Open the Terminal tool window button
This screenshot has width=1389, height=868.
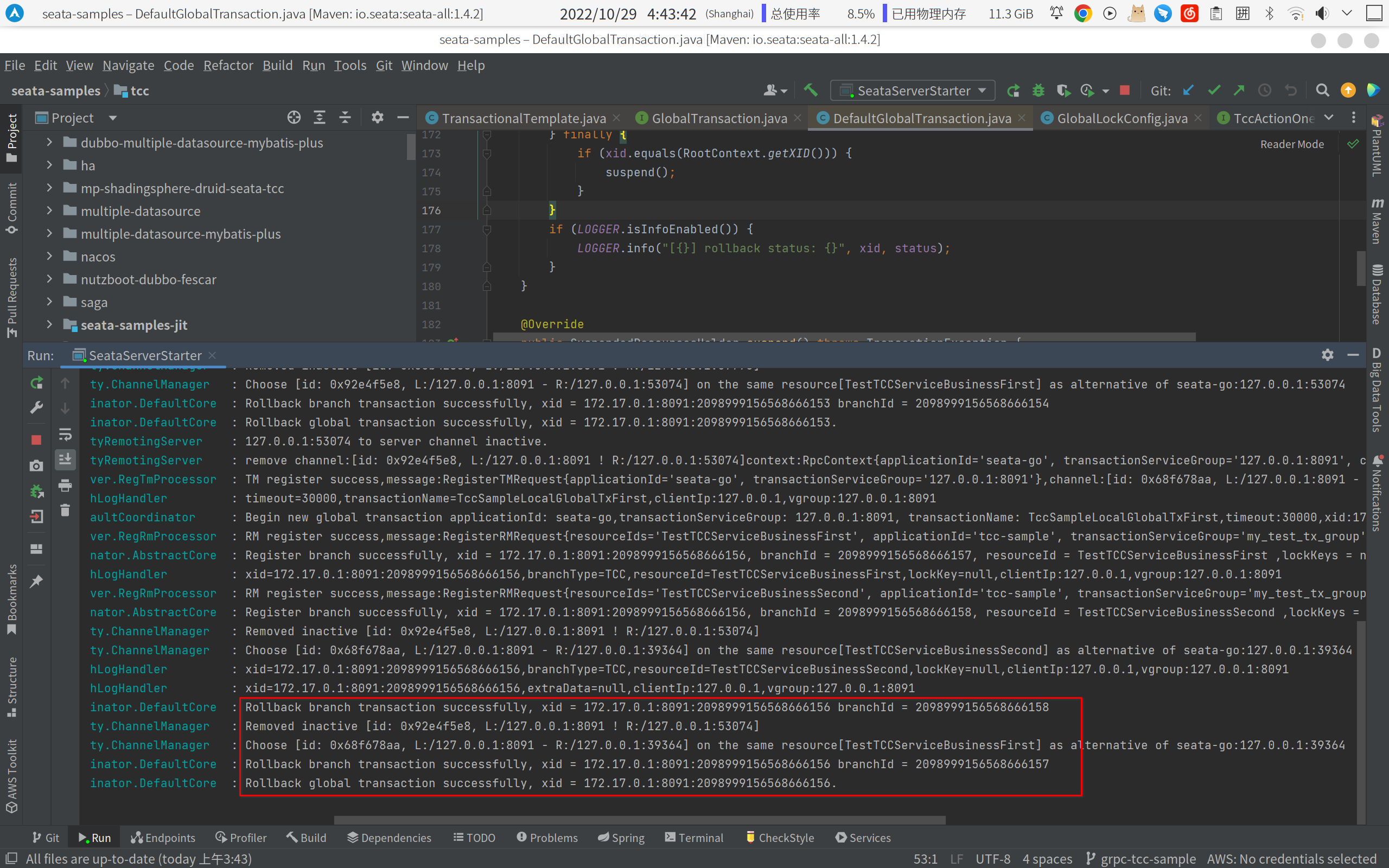pos(694,838)
